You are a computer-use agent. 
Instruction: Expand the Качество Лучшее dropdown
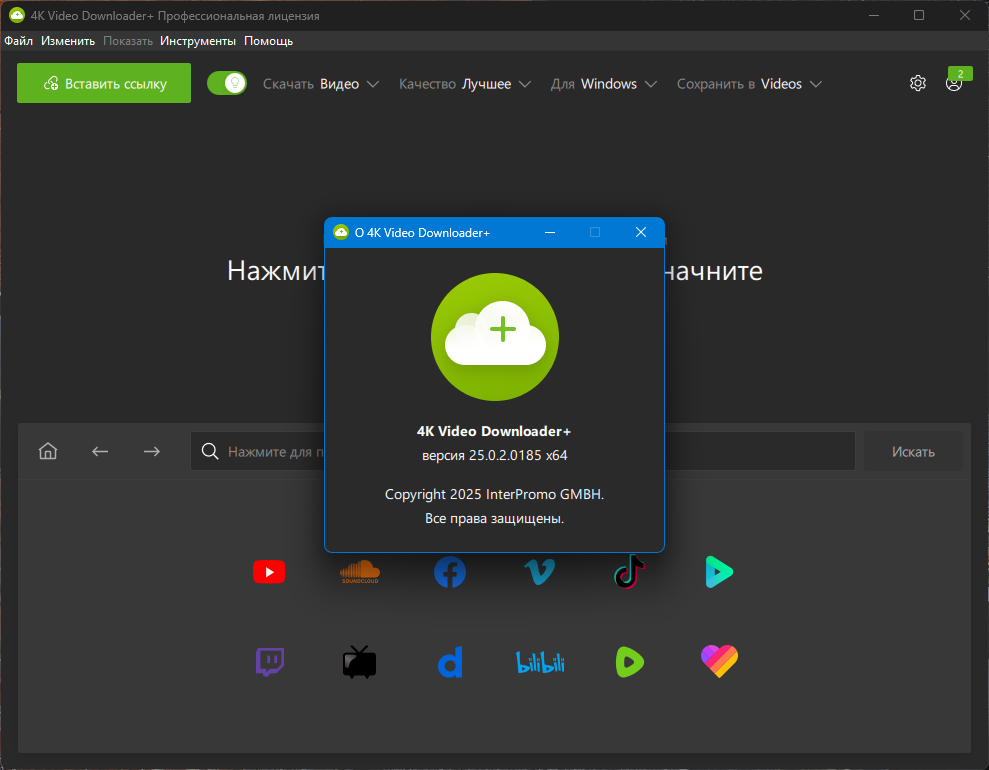point(465,84)
